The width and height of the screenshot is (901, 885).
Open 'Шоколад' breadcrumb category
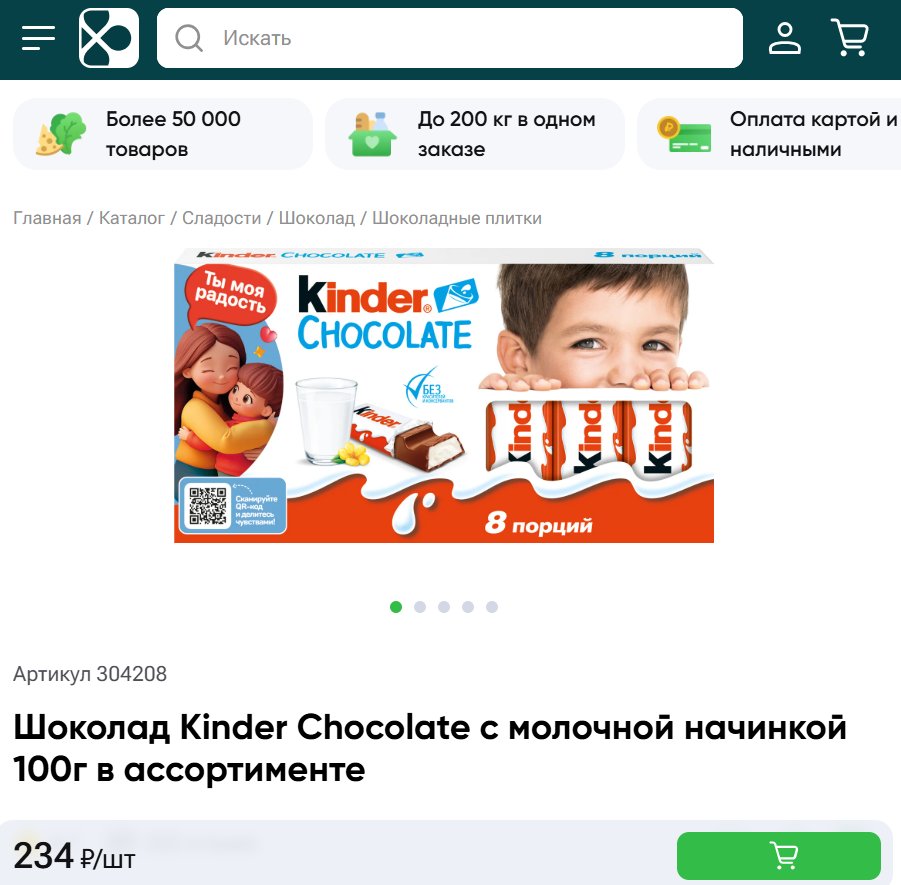(x=317, y=218)
